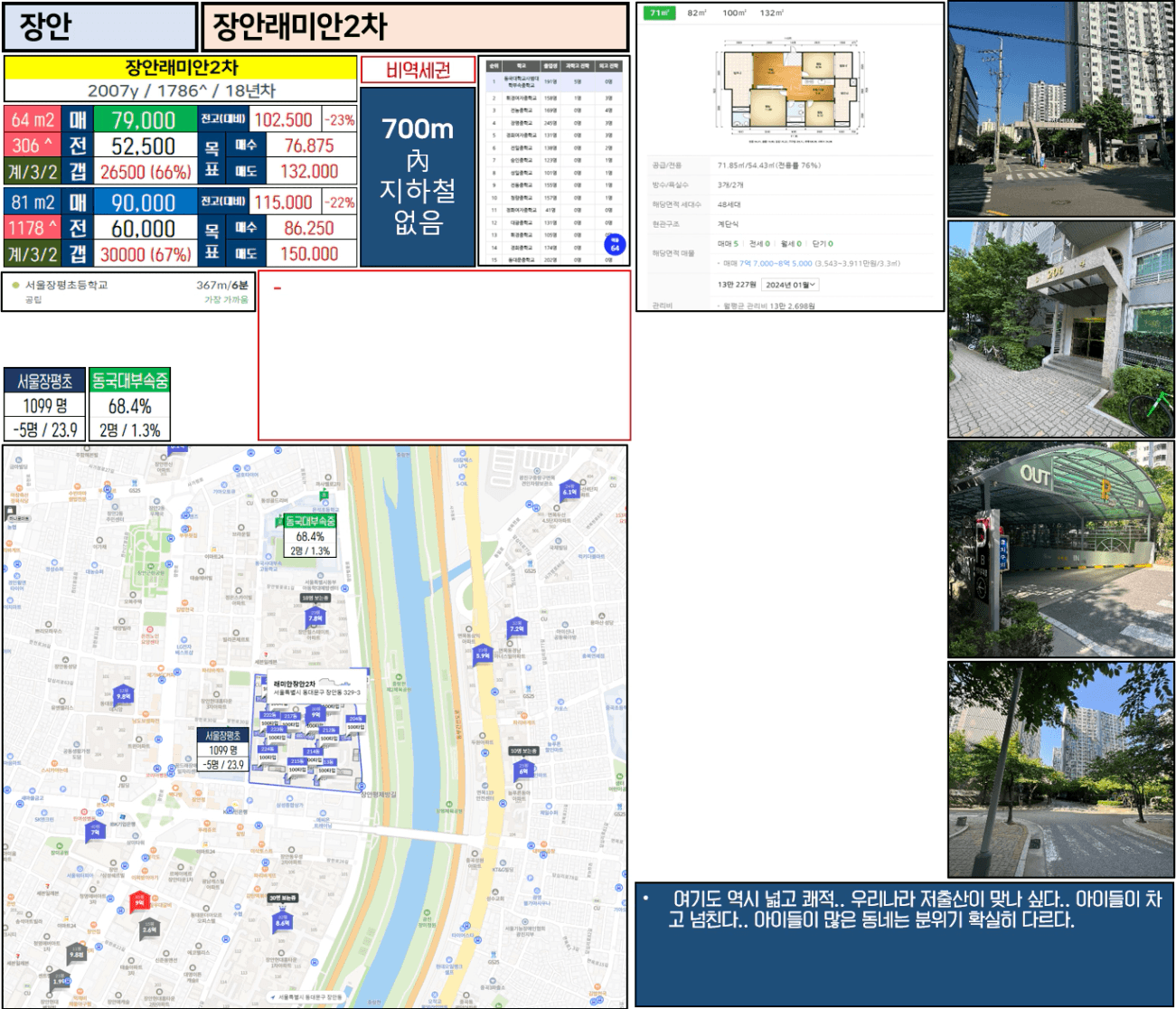The height and width of the screenshot is (1009, 1176).
Task: Click the 10명 보는중 viewer badge near 7.8억
Action: 315,598
